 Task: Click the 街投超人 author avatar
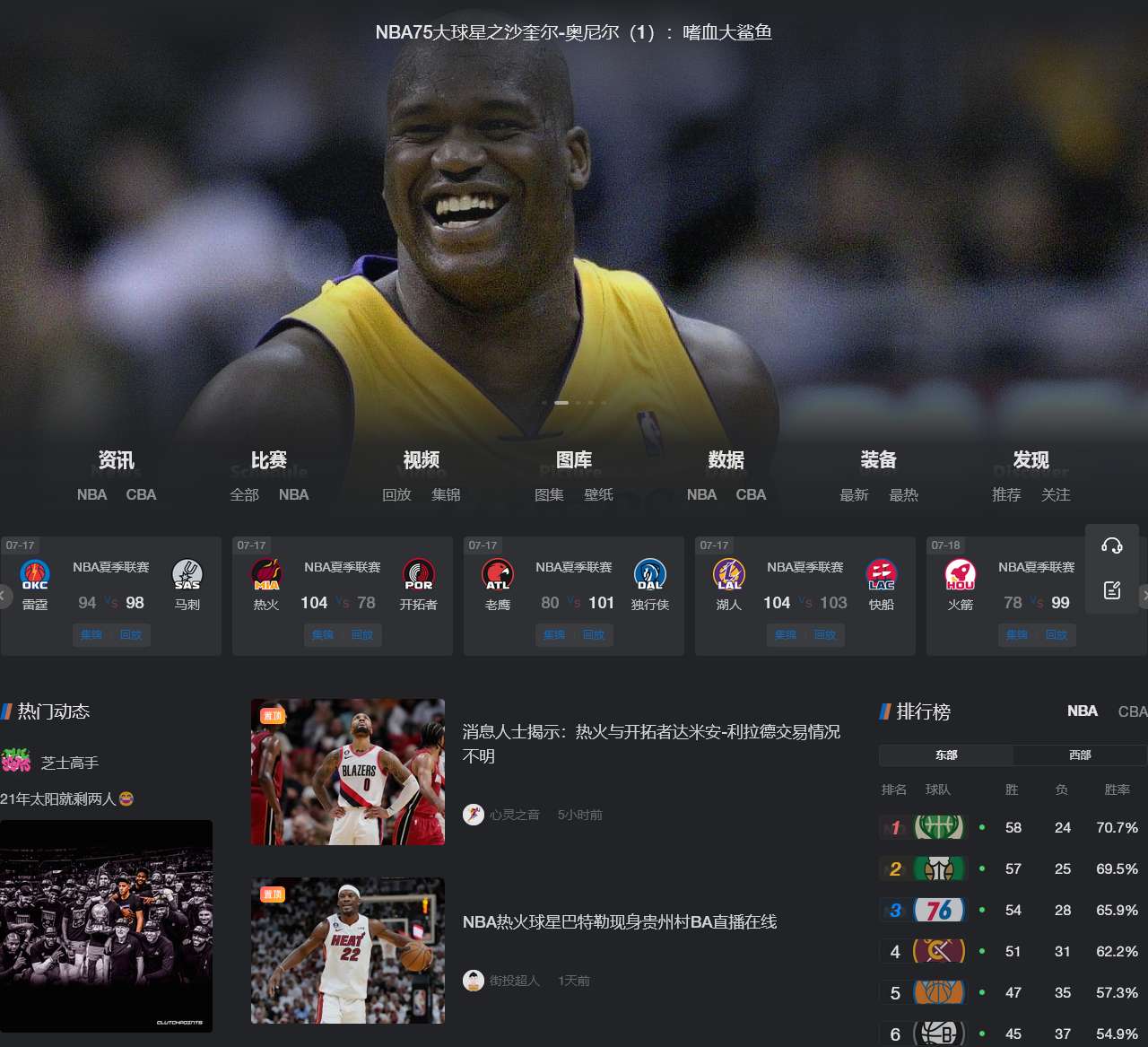(474, 981)
